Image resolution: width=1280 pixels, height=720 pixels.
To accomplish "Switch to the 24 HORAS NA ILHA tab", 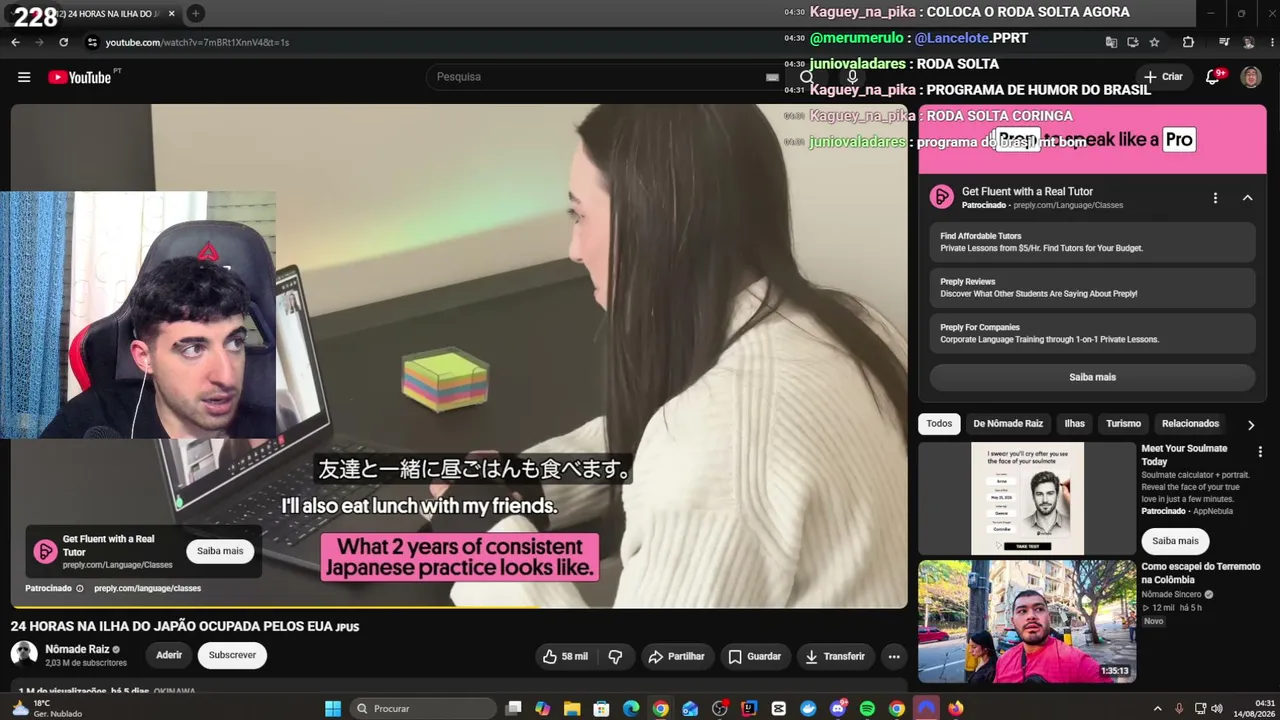I will click(108, 14).
